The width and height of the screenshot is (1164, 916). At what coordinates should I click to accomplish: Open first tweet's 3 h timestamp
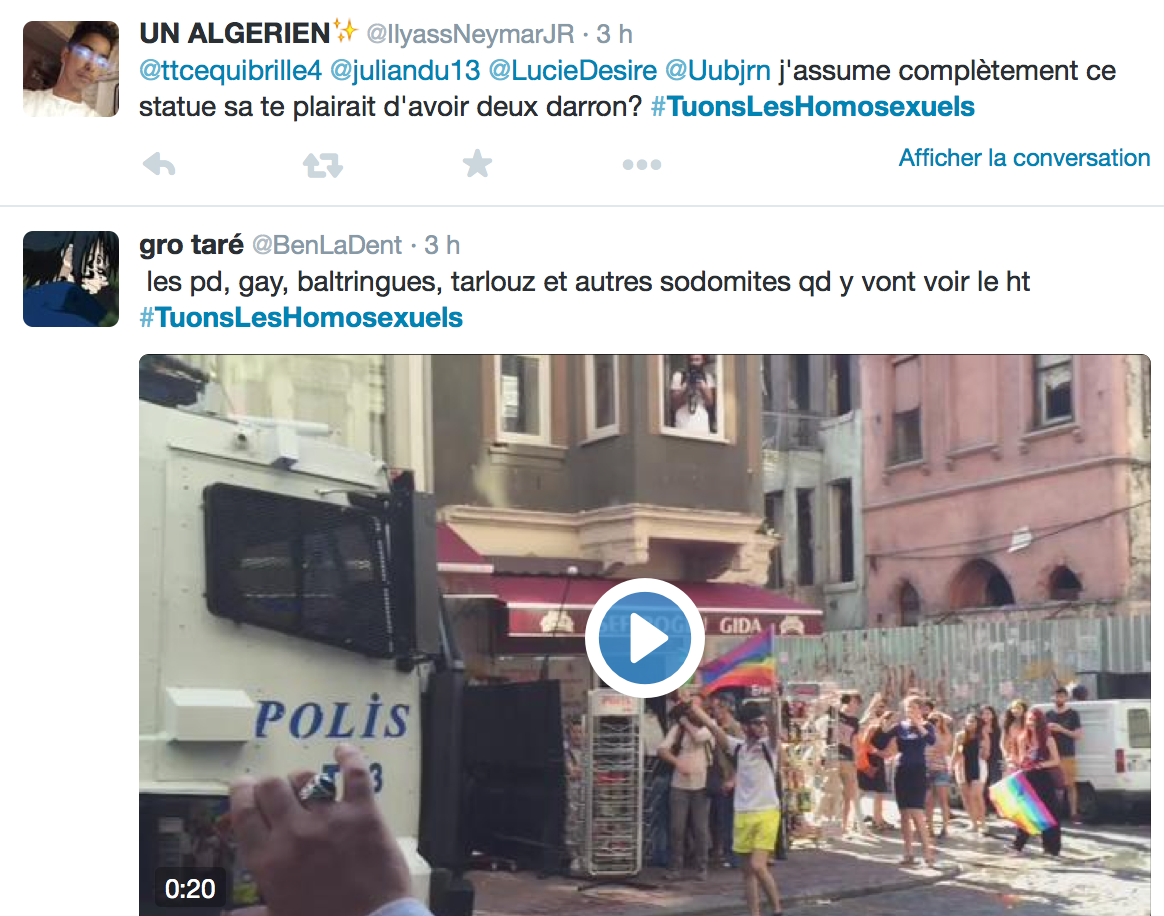(615, 34)
